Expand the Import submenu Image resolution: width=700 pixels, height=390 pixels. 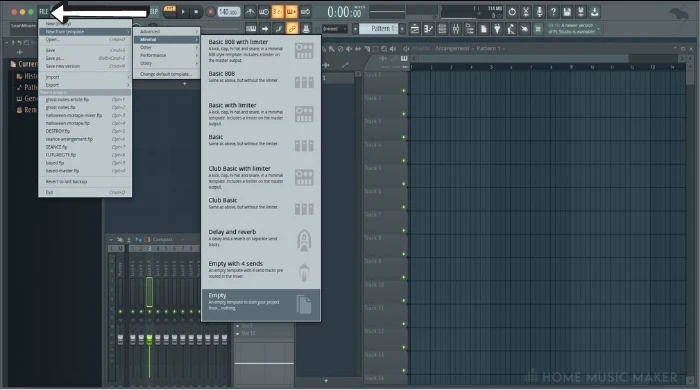(85, 77)
